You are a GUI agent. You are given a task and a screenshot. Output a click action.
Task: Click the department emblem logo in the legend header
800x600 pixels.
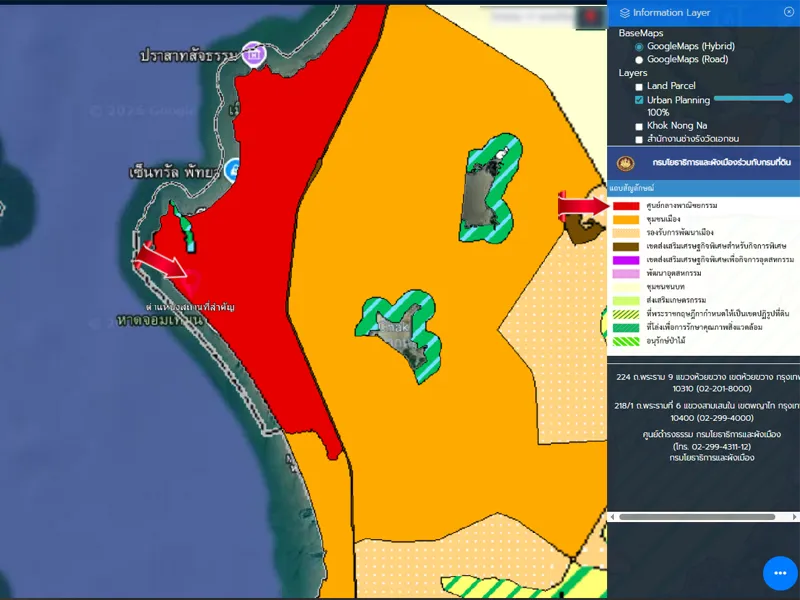(x=626, y=163)
